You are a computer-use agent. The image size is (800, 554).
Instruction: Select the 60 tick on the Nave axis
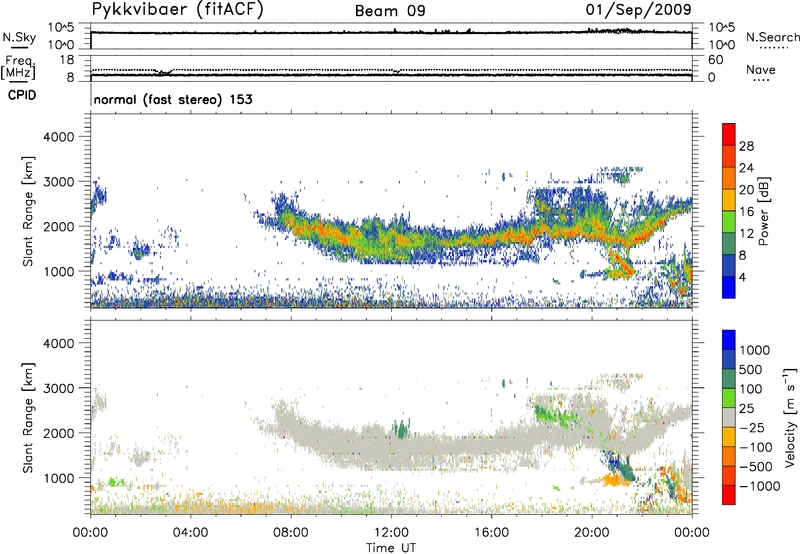716,60
